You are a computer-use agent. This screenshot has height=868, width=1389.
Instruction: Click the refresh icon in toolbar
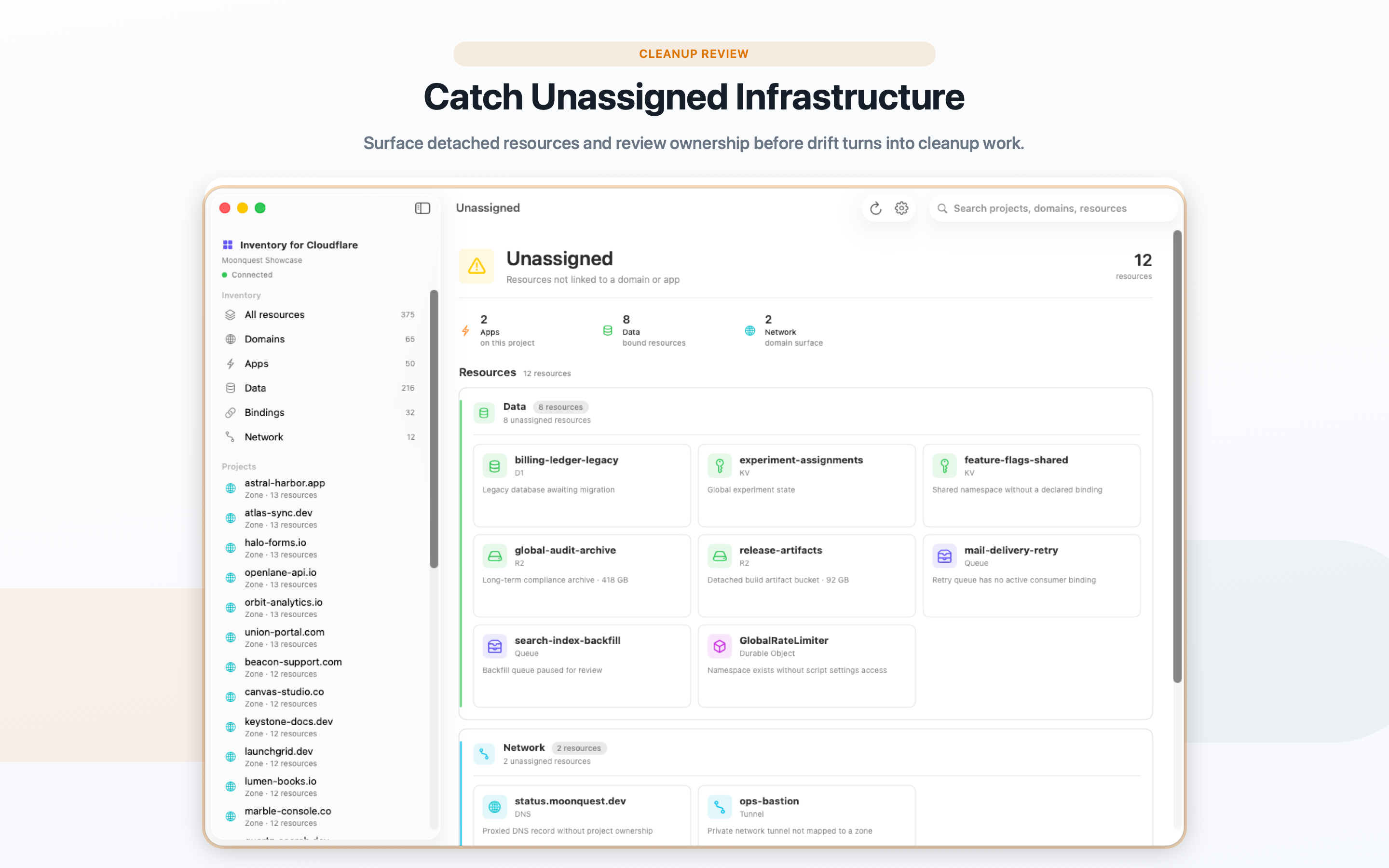click(875, 208)
